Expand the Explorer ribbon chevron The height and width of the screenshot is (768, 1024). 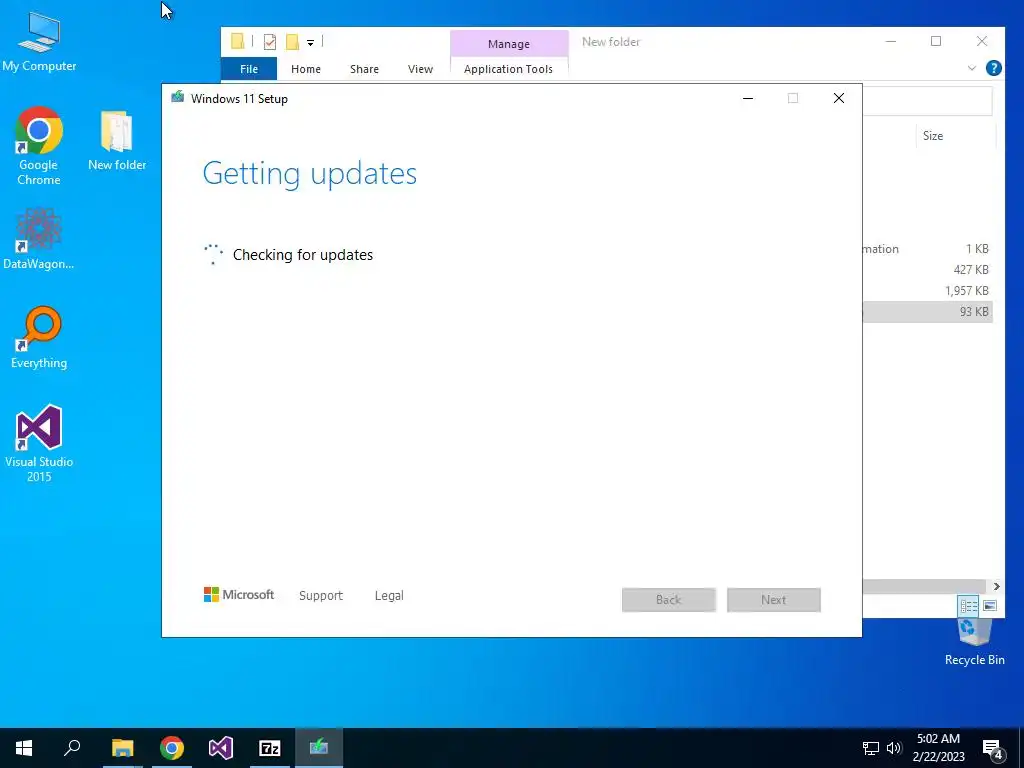tap(971, 68)
